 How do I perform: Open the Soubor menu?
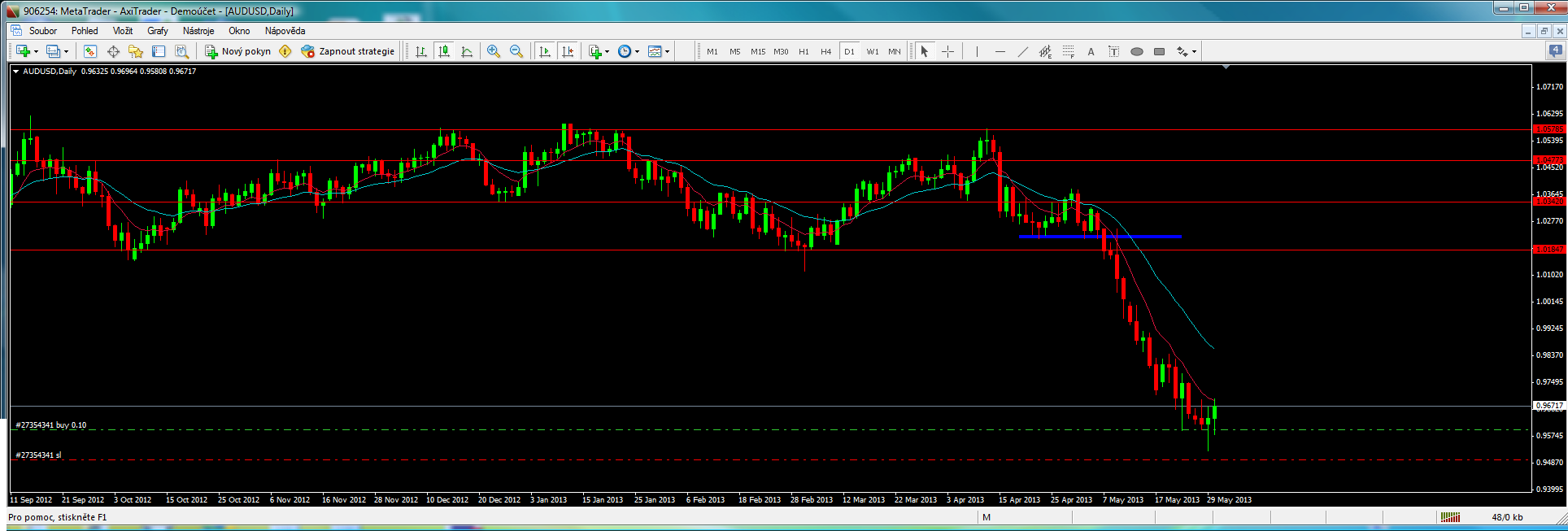pyautogui.click(x=43, y=31)
